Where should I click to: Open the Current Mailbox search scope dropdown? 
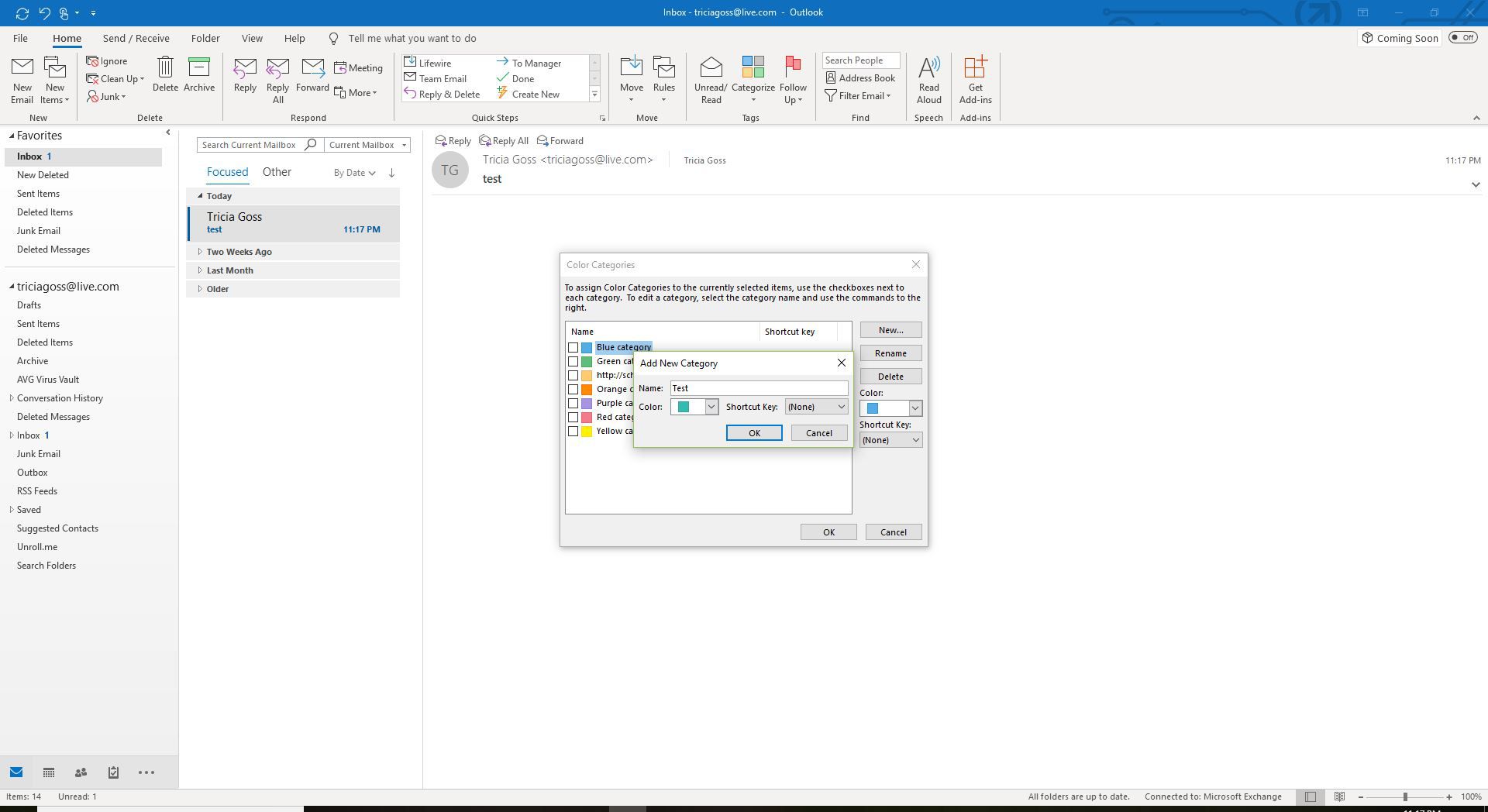tap(367, 145)
